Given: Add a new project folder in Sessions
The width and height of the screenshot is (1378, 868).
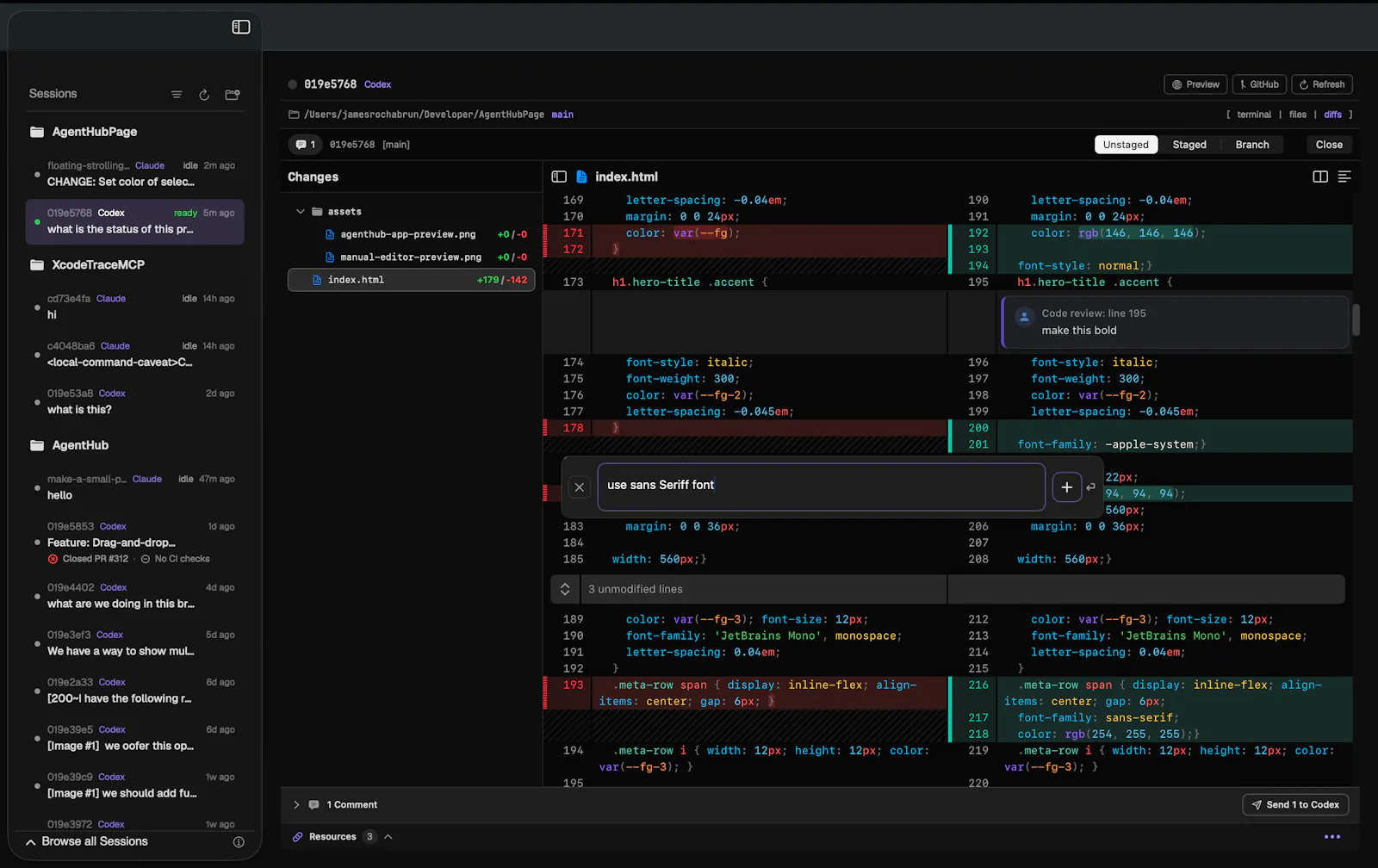Looking at the screenshot, I should tap(233, 95).
